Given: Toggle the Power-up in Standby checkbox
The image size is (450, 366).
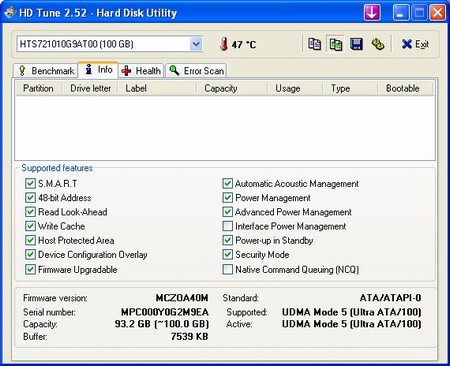Looking at the screenshot, I should 227,240.
